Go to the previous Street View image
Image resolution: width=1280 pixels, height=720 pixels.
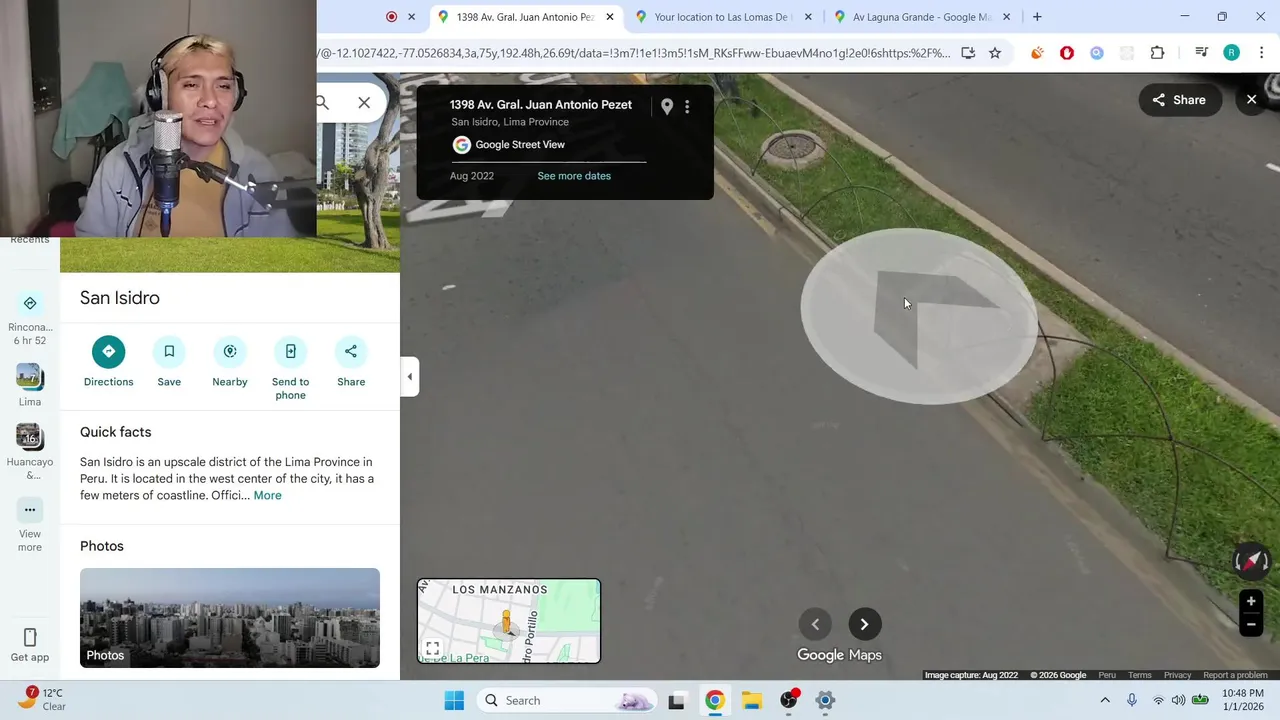point(815,624)
